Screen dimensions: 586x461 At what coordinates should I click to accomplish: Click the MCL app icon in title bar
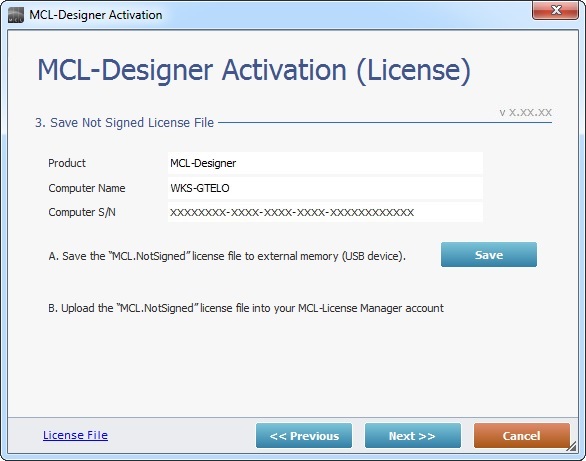click(16, 15)
